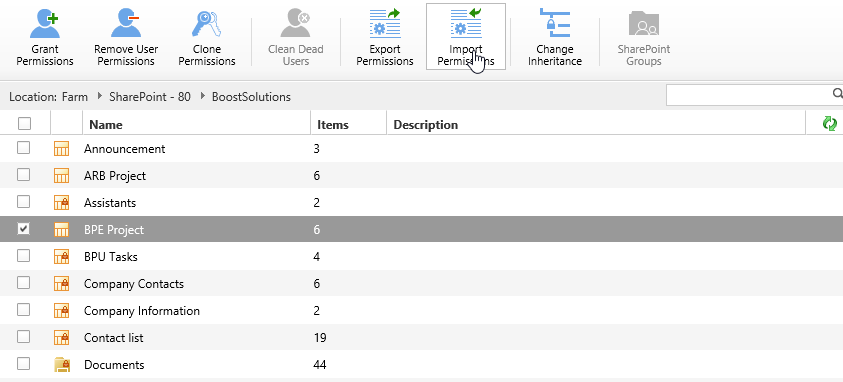Image resolution: width=843 pixels, height=382 pixels.
Task: Open Import Permissions tool
Action: coord(466,36)
